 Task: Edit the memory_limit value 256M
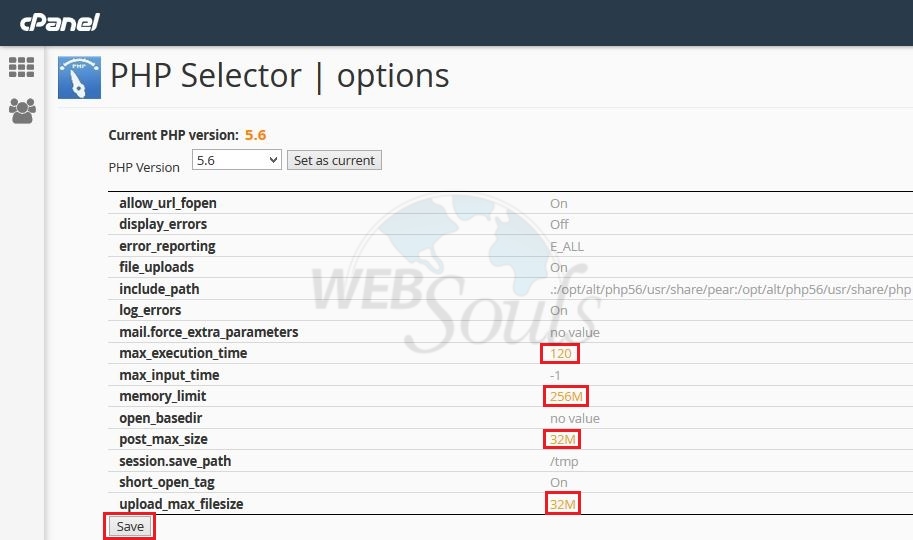(566, 397)
